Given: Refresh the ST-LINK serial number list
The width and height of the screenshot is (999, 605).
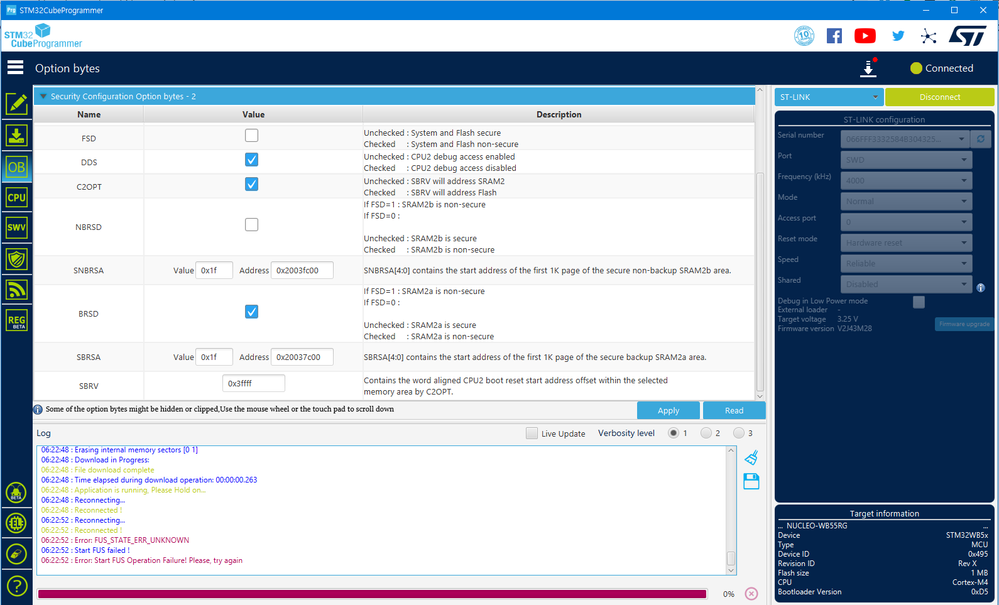Looking at the screenshot, I should coord(981,139).
